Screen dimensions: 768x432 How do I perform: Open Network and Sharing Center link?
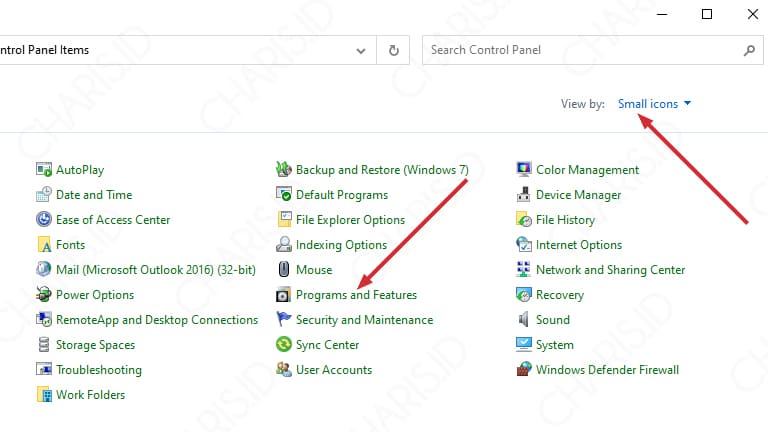pyautogui.click(x=610, y=270)
